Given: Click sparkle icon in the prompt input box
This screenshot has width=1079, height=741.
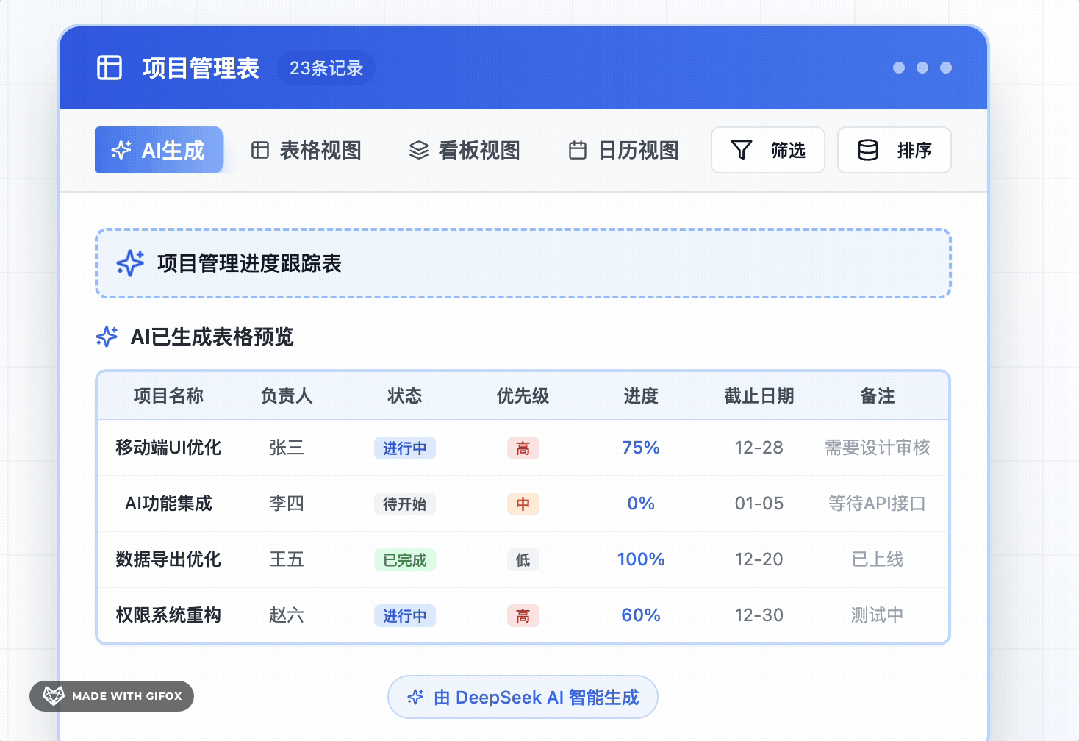Looking at the screenshot, I should pyautogui.click(x=130, y=263).
